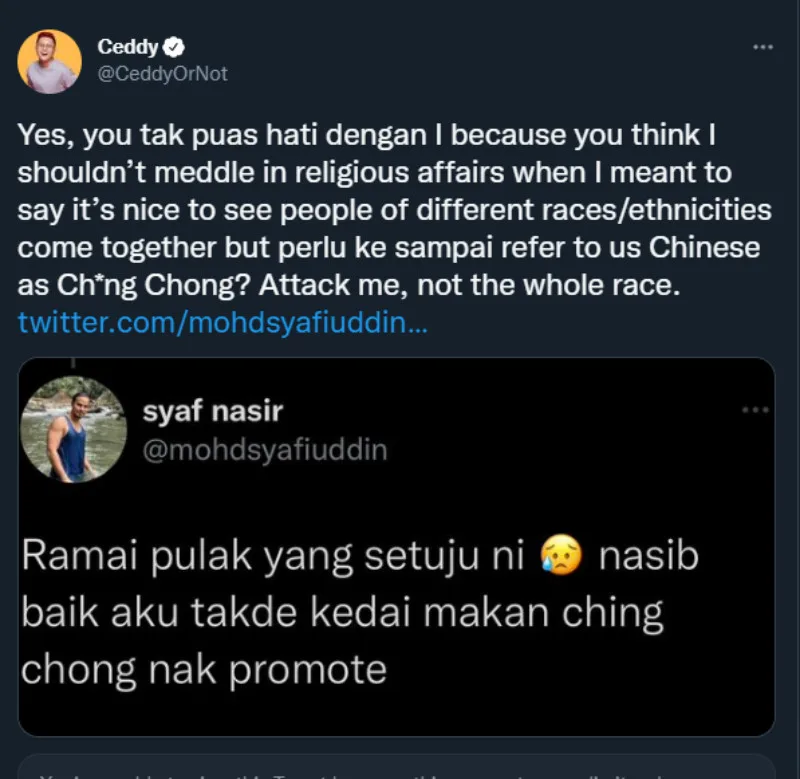Click the 'come together but perlu ke sampai' line
Screen dimensions: 800x779
pos(389,248)
